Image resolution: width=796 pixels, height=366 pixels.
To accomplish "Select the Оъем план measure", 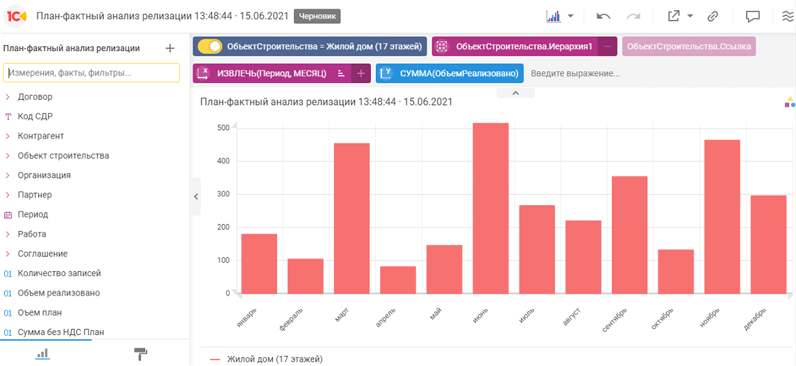I will (40, 313).
